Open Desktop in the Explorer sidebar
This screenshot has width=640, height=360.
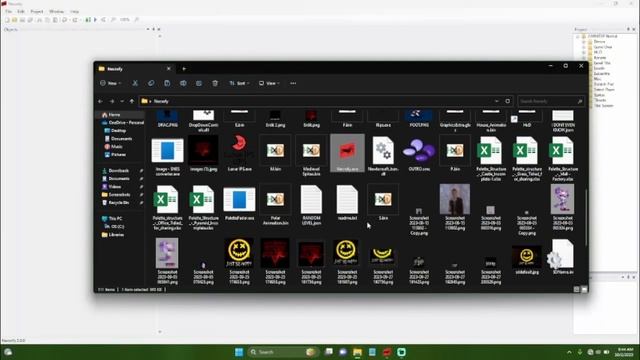[118, 131]
